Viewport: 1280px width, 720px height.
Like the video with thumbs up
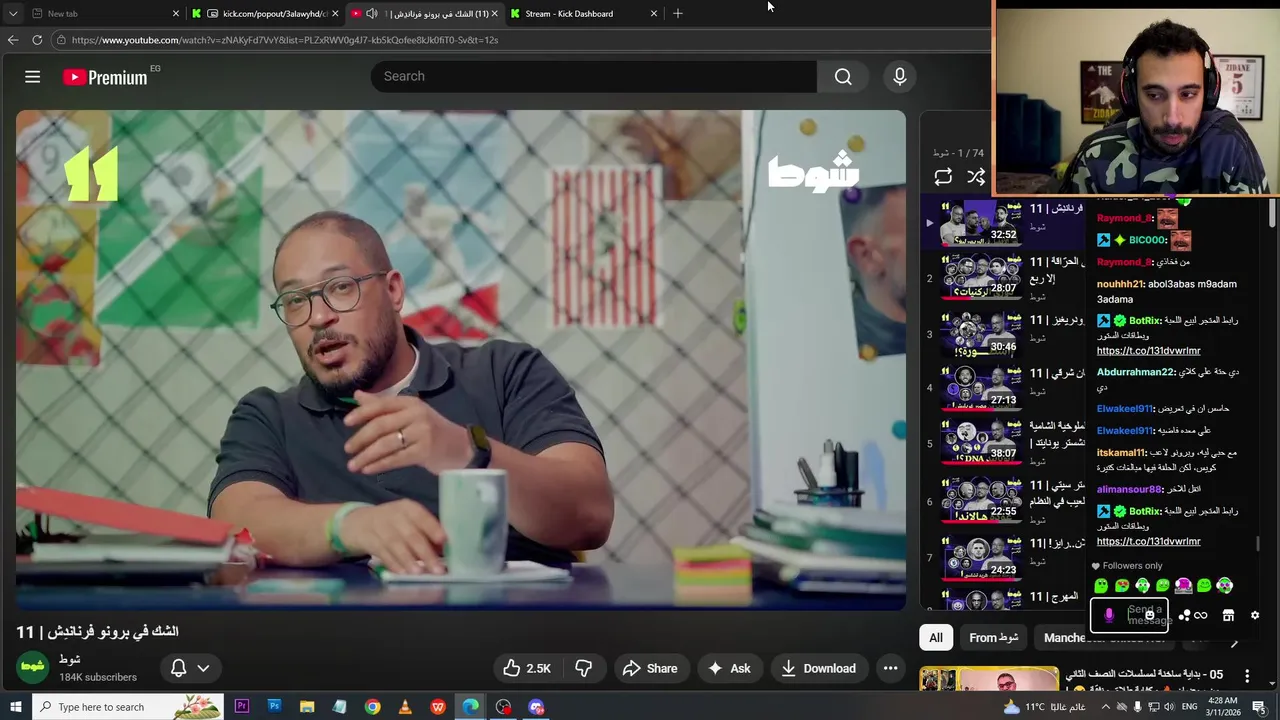click(526, 668)
